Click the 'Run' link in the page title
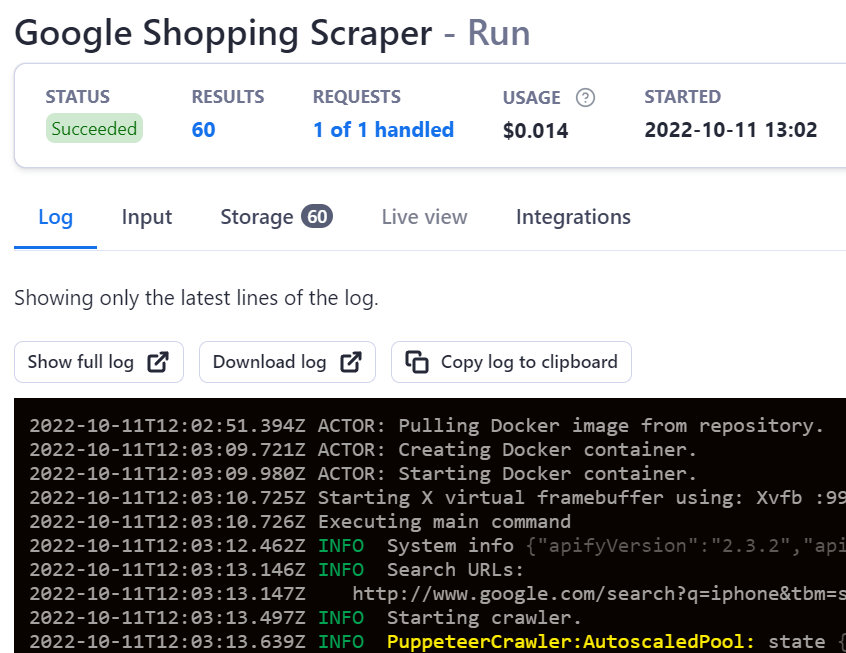This screenshot has height=653, width=846. coord(498,33)
